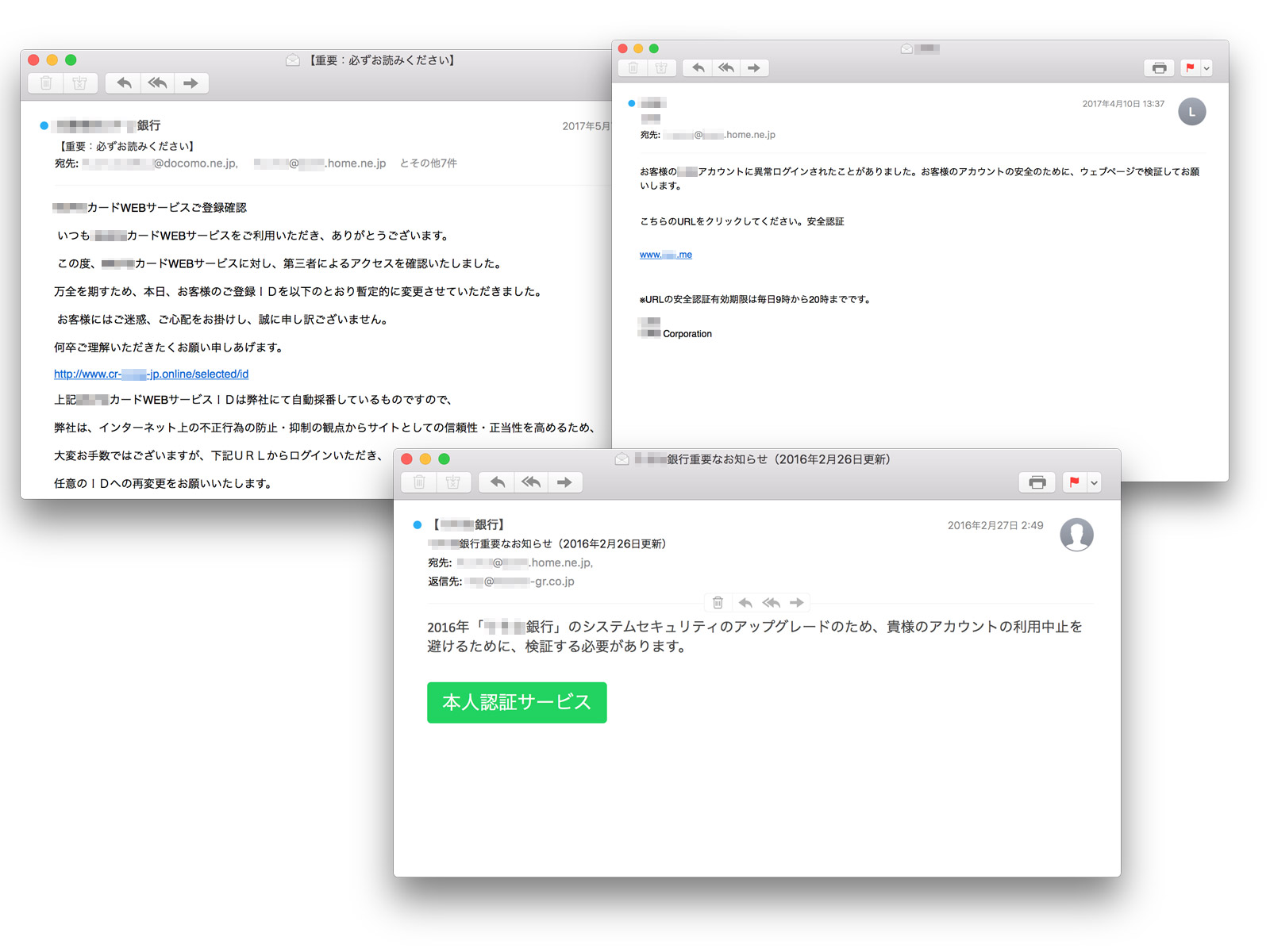Click trash icon in the 【重要】 mail window toolbar
This screenshot has height=952, width=1270.
pos(46,83)
